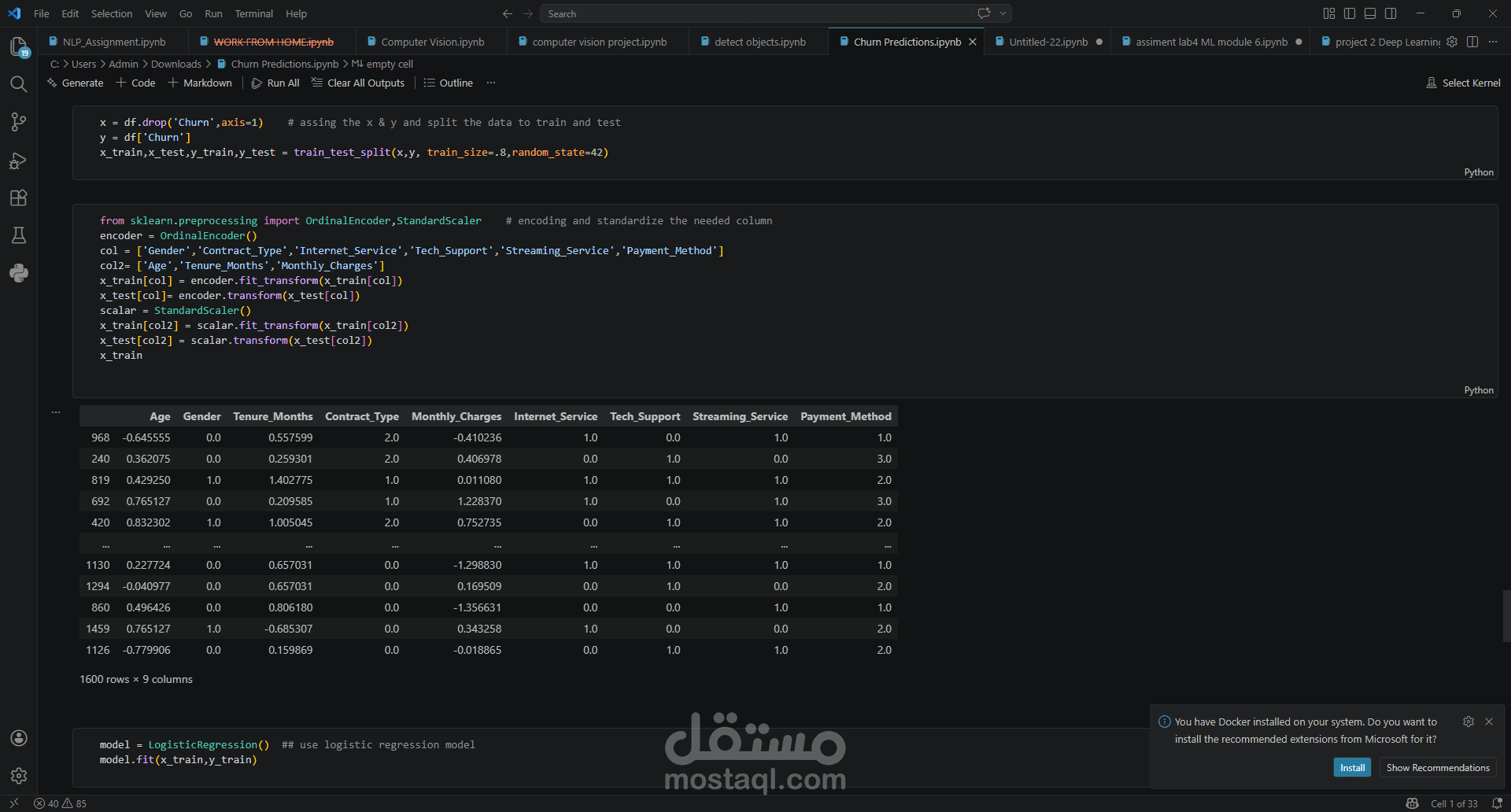Open the Help menu
Image resolution: width=1511 pixels, height=812 pixels.
[296, 13]
